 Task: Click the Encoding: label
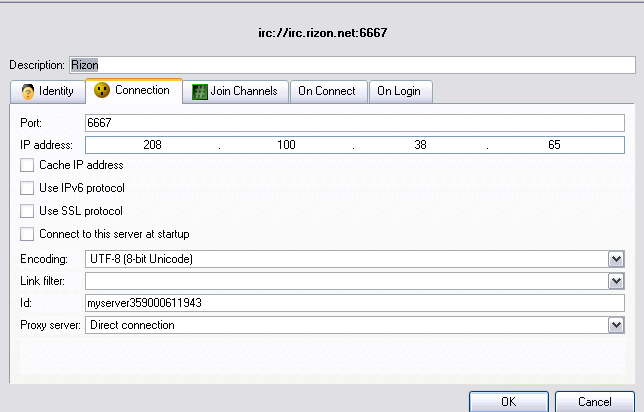click(44, 259)
